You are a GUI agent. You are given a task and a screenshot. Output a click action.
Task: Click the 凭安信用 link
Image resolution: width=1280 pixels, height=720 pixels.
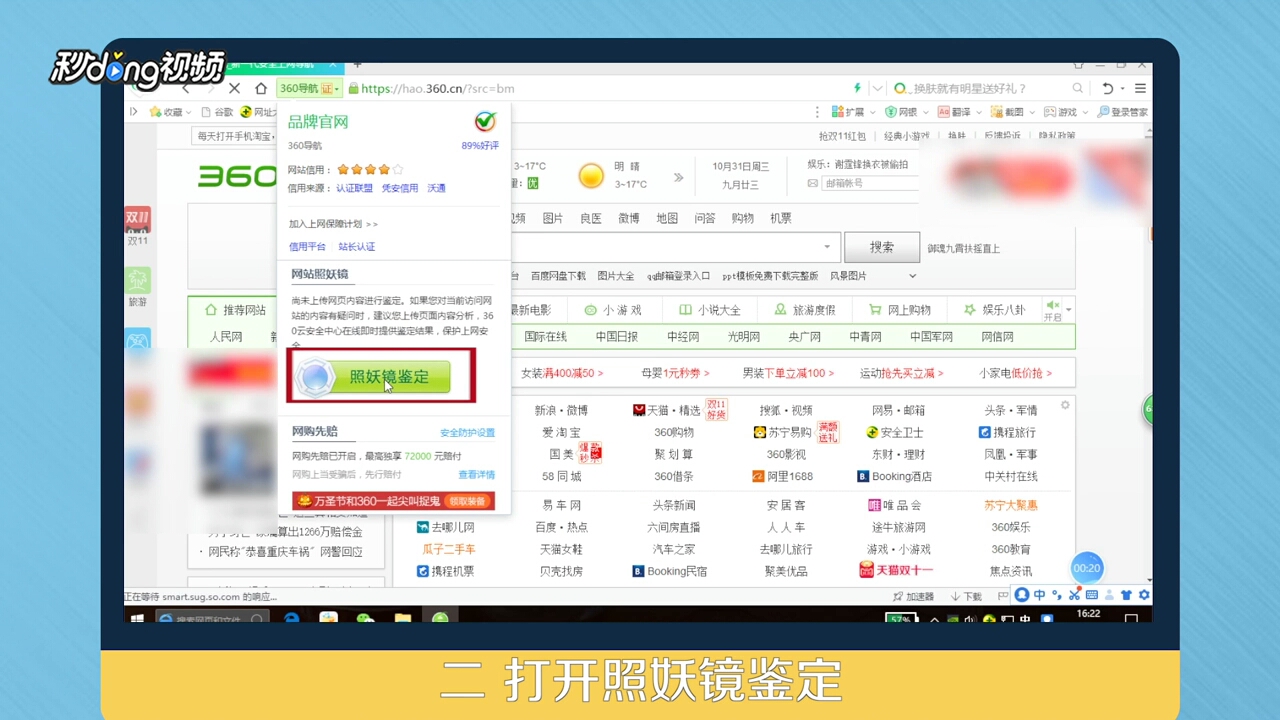(400, 188)
